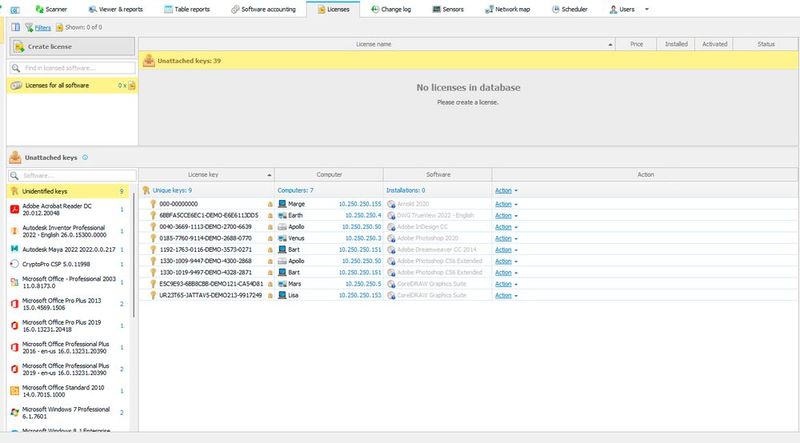Click the key icon for the Marge row

[x=153, y=203]
